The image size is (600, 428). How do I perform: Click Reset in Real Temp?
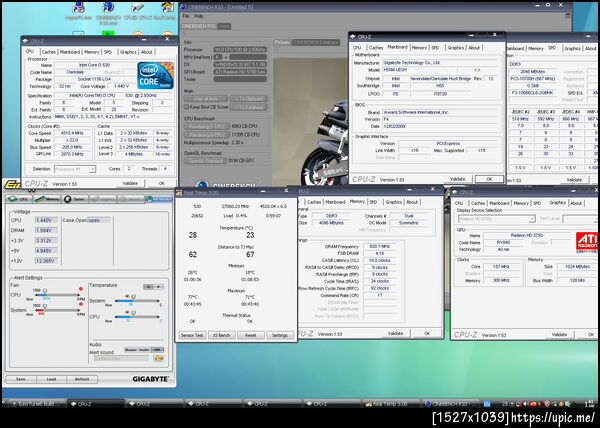point(250,335)
